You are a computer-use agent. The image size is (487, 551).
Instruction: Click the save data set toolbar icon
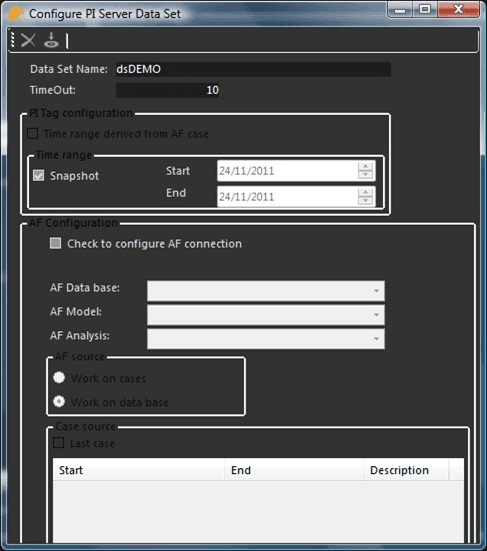click(x=51, y=40)
